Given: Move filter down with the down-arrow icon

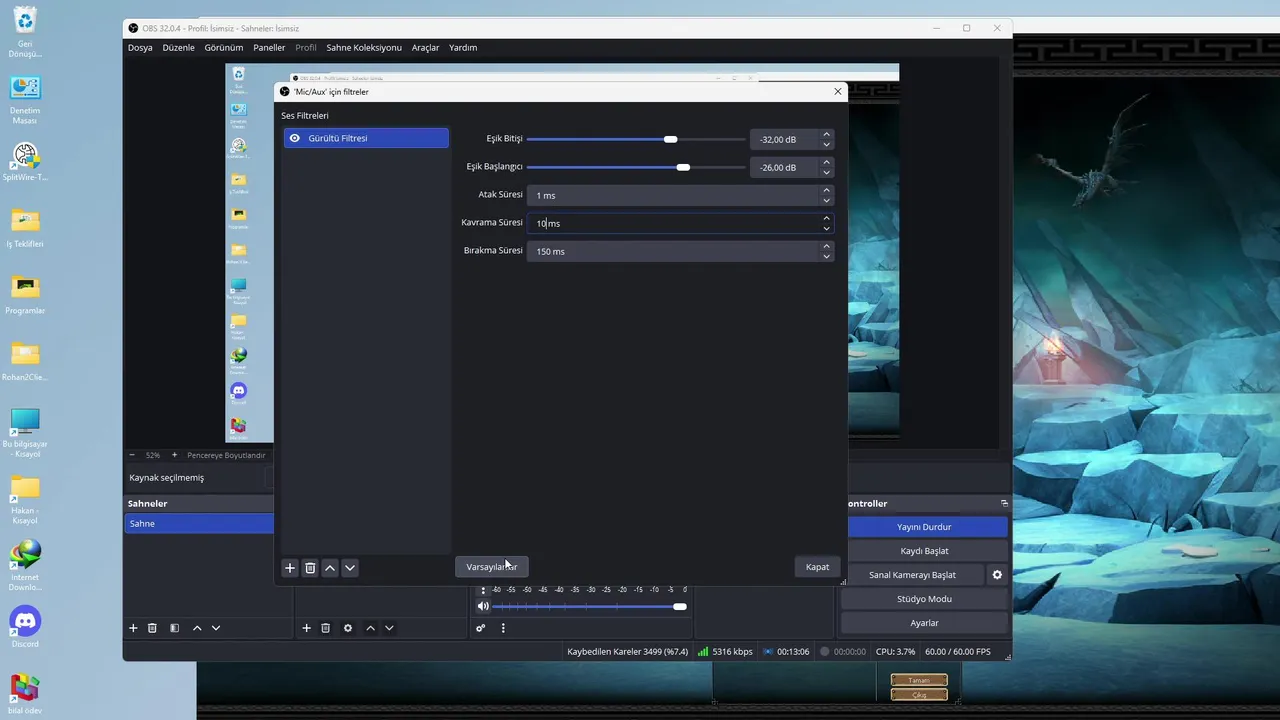Looking at the screenshot, I should coord(350,568).
